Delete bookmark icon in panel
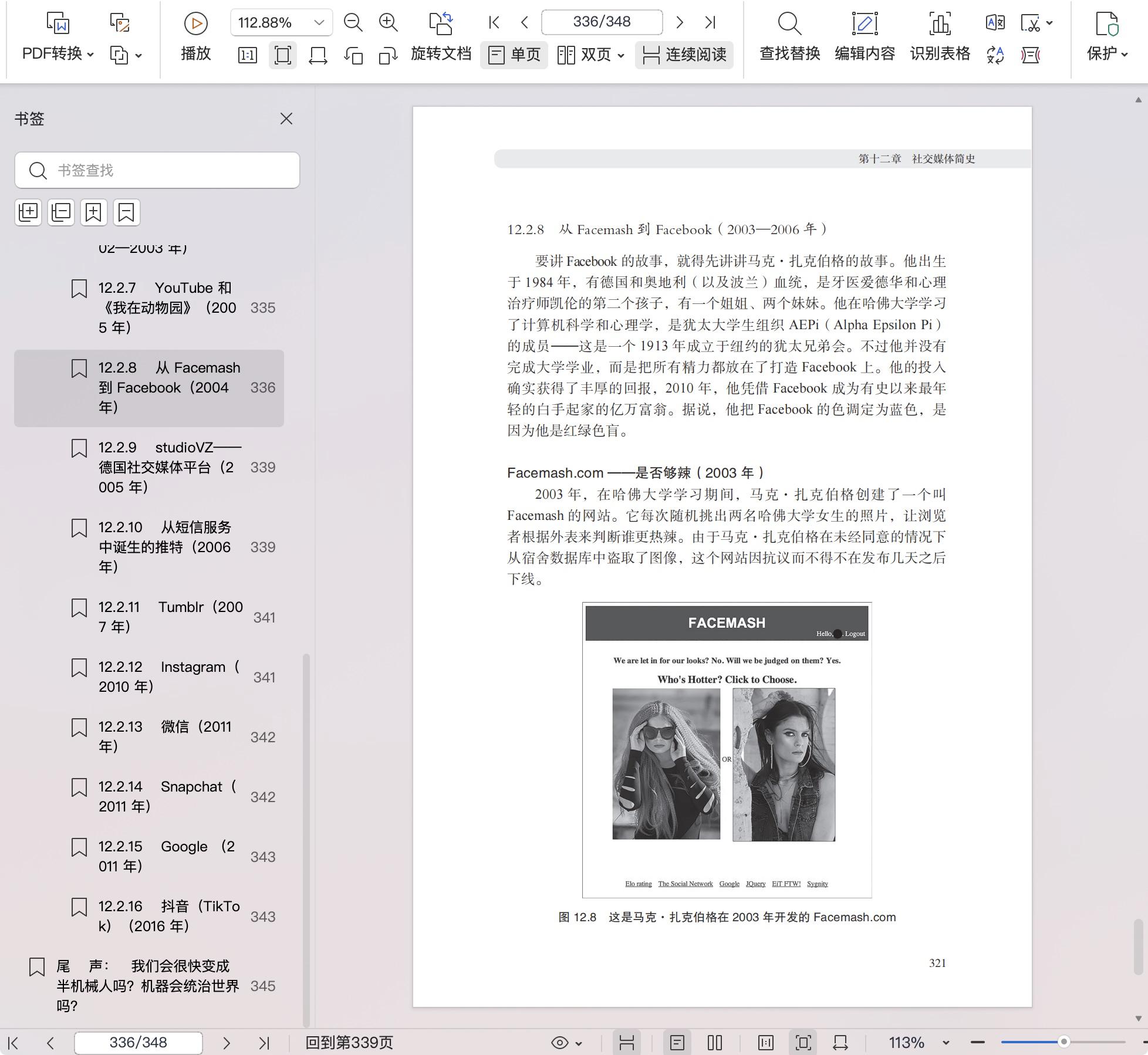1148x1055 pixels. [x=126, y=212]
